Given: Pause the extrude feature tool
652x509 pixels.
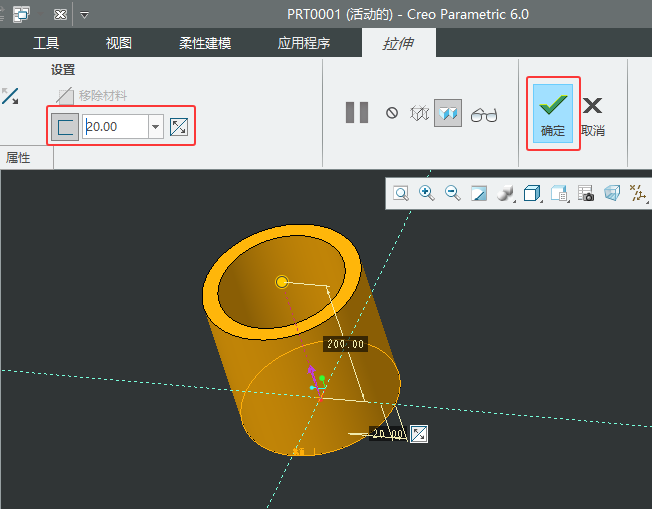Looking at the screenshot, I should [357, 113].
